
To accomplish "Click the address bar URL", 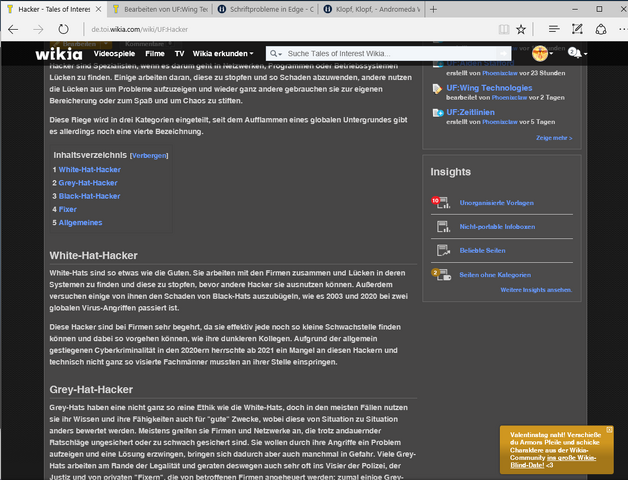I will tap(139, 29).
